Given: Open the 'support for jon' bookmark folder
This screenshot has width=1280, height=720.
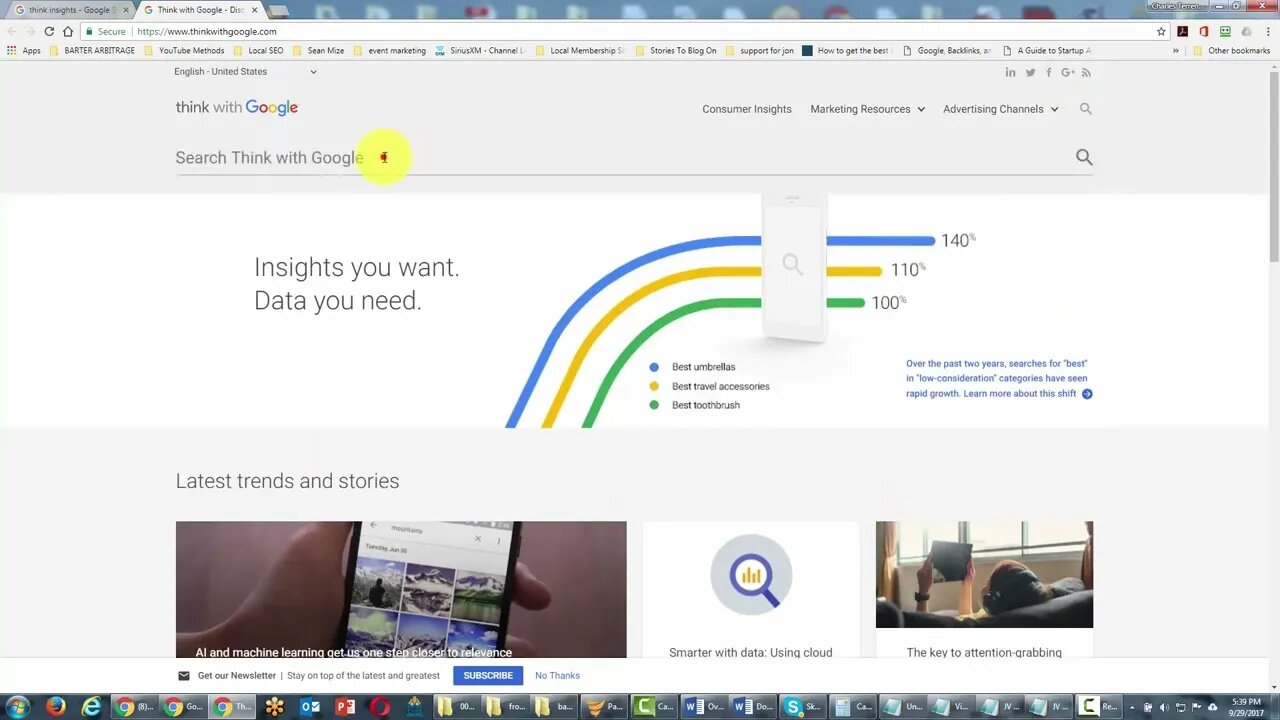Looking at the screenshot, I should tap(759, 50).
